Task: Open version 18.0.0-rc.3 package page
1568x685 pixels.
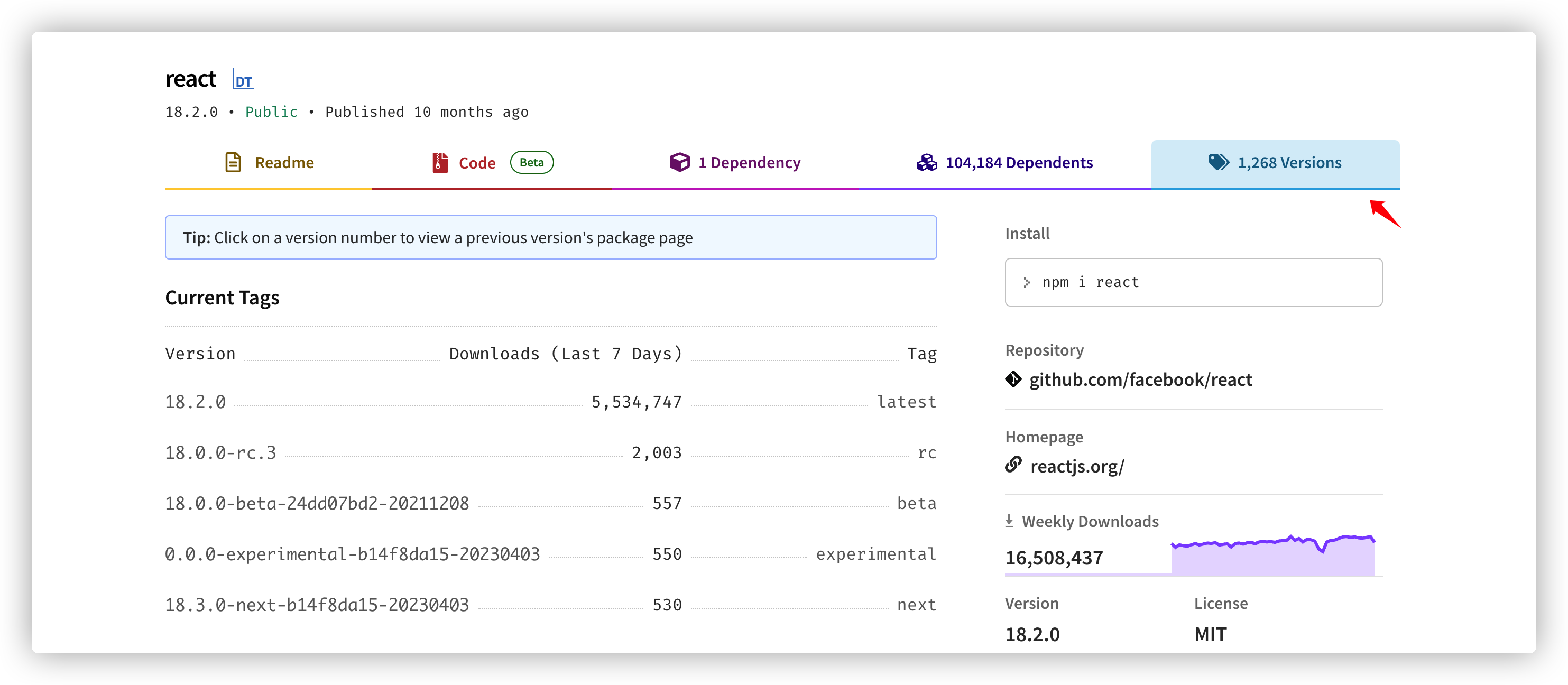Action: (220, 453)
